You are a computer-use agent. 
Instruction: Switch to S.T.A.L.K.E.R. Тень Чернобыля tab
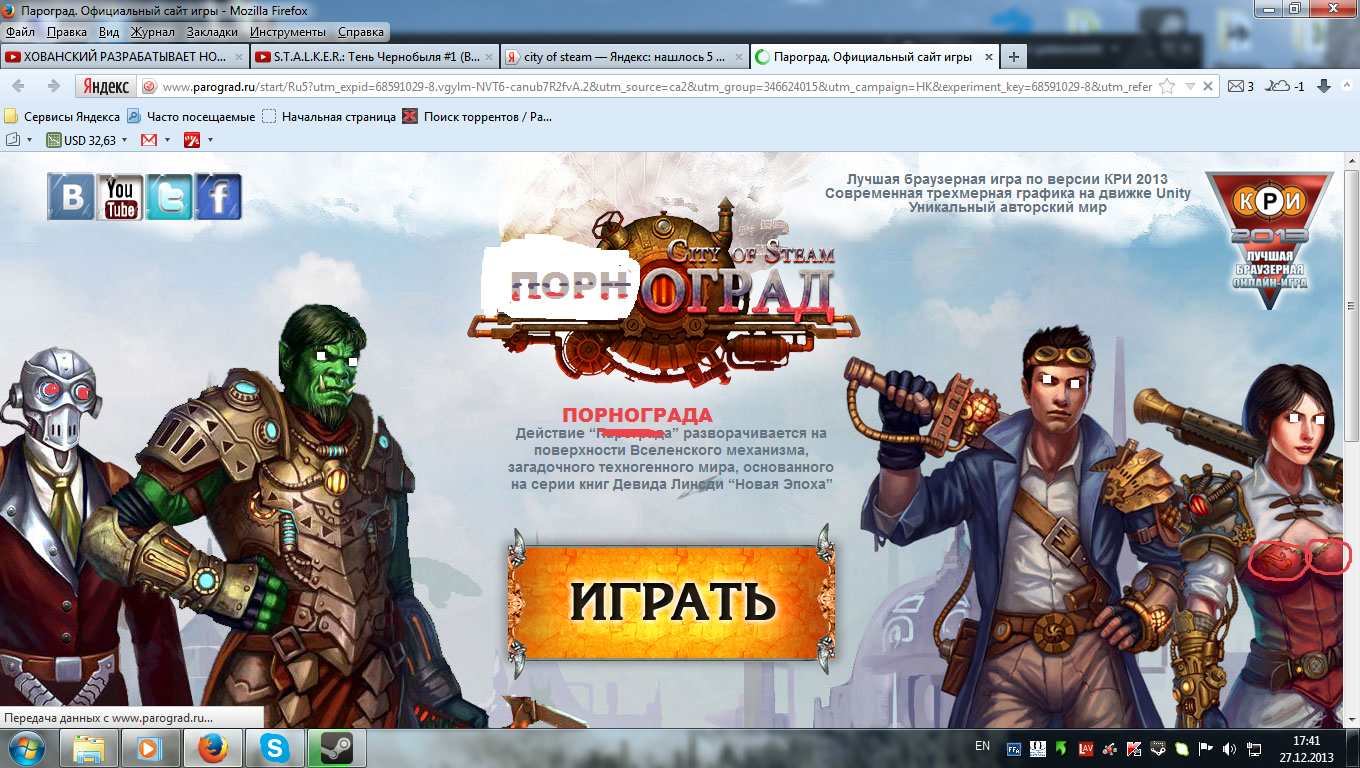373,57
